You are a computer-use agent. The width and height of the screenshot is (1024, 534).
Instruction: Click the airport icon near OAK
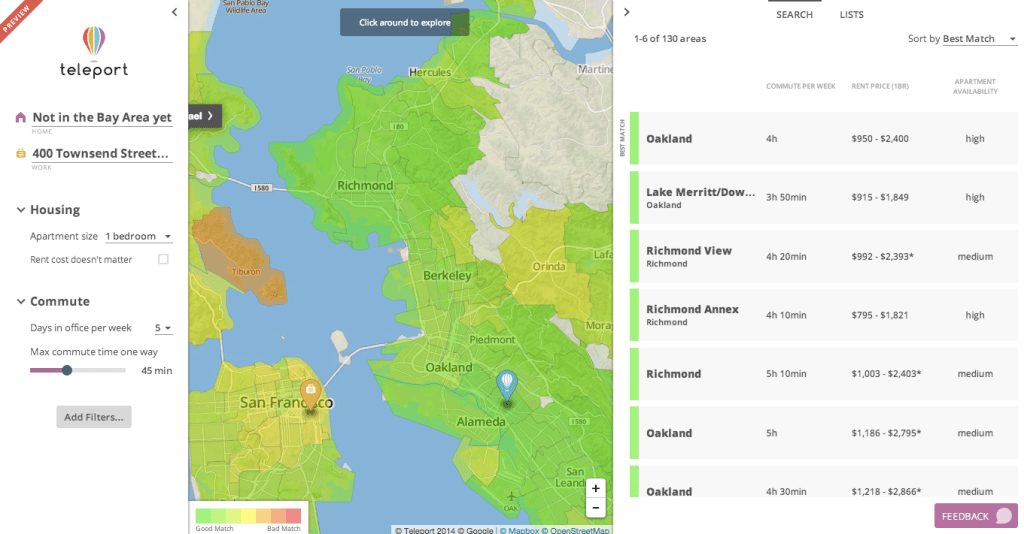[x=511, y=497]
